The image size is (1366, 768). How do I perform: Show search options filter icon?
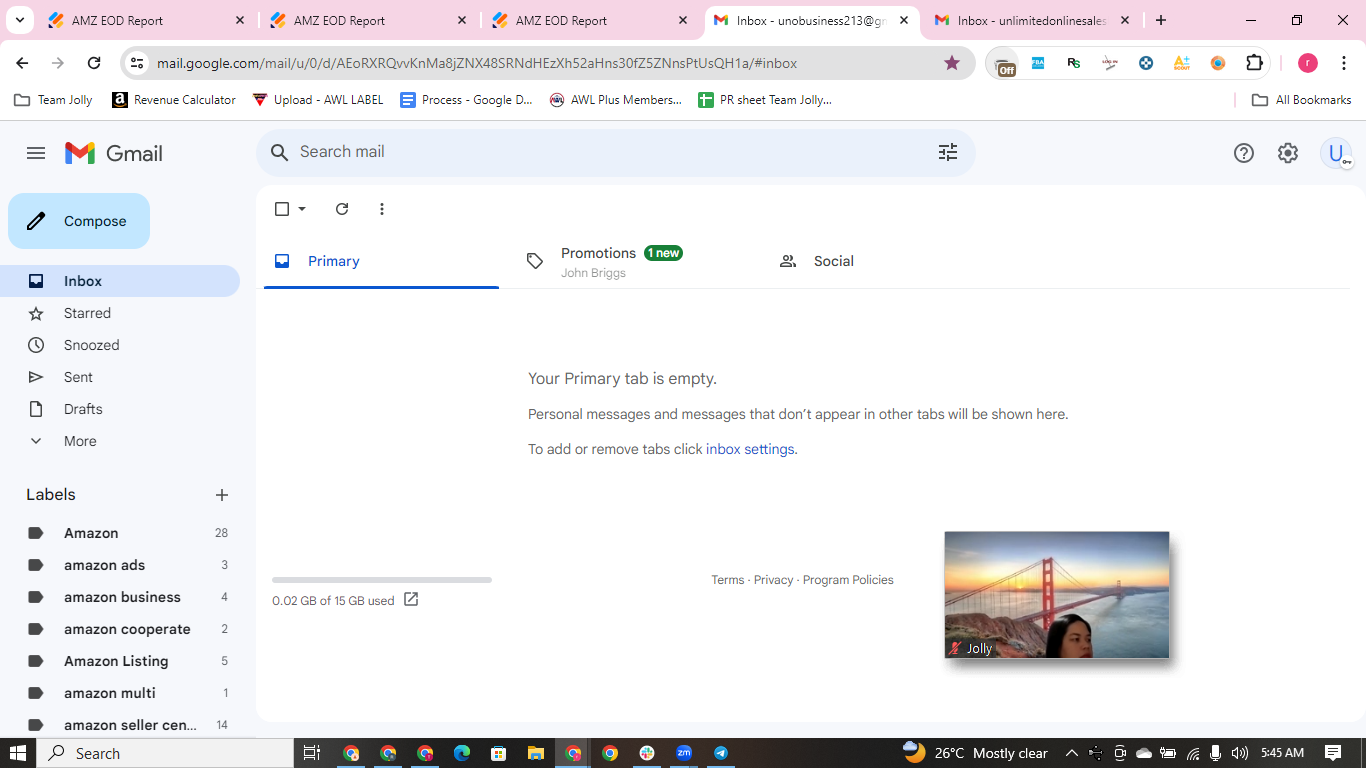pos(948,152)
